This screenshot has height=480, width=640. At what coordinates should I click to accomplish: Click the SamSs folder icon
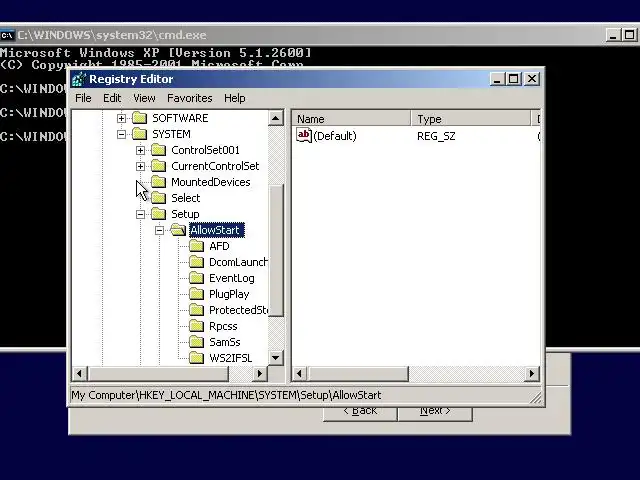pyautogui.click(x=196, y=342)
